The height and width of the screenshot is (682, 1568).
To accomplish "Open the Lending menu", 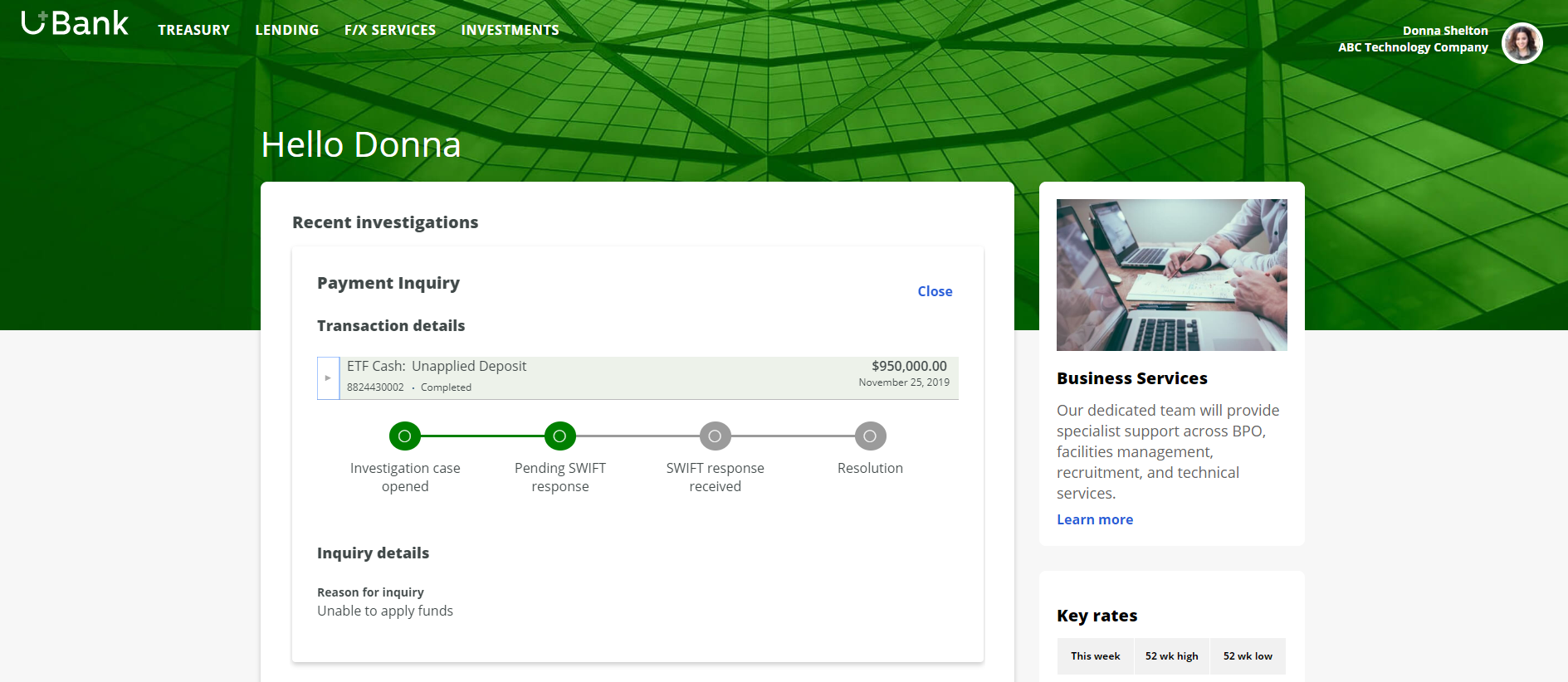I will 286,30.
